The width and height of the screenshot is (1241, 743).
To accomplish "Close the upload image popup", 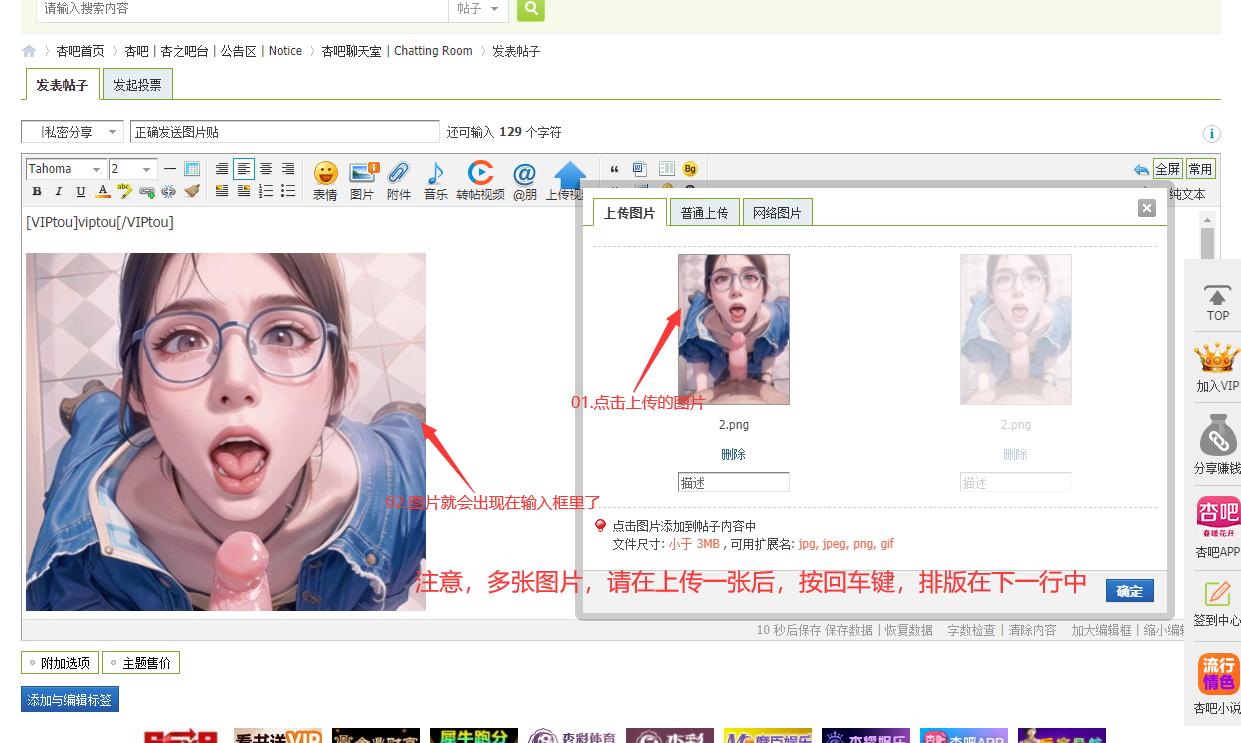I will [1147, 208].
